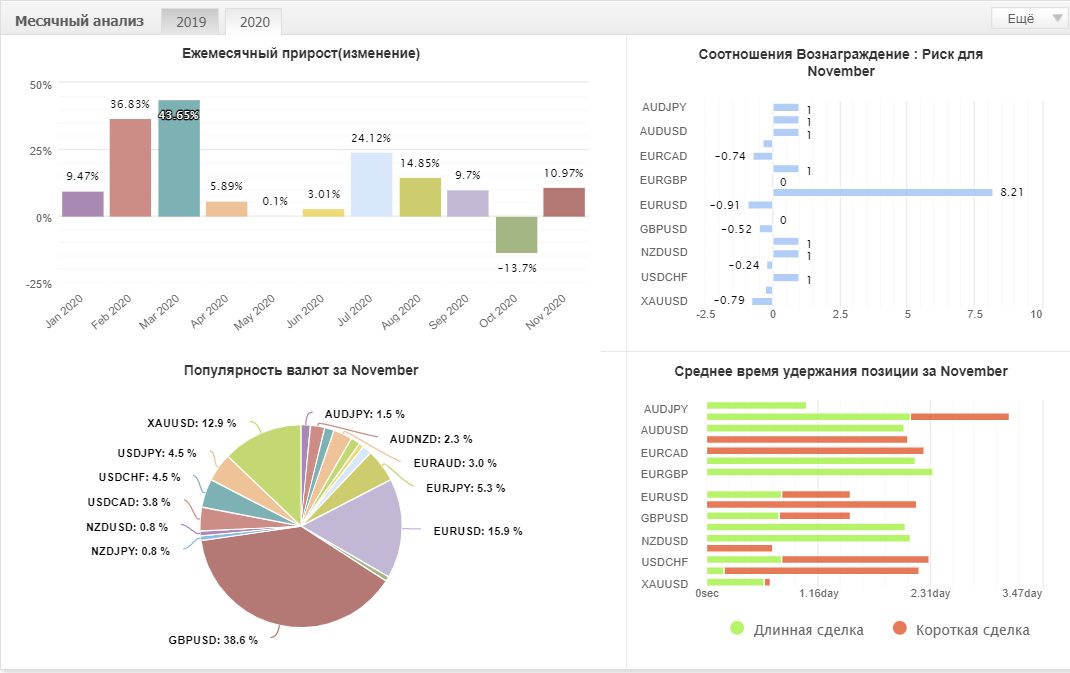Click the 'USDCHF: 4.5 %' pie label

139,477
